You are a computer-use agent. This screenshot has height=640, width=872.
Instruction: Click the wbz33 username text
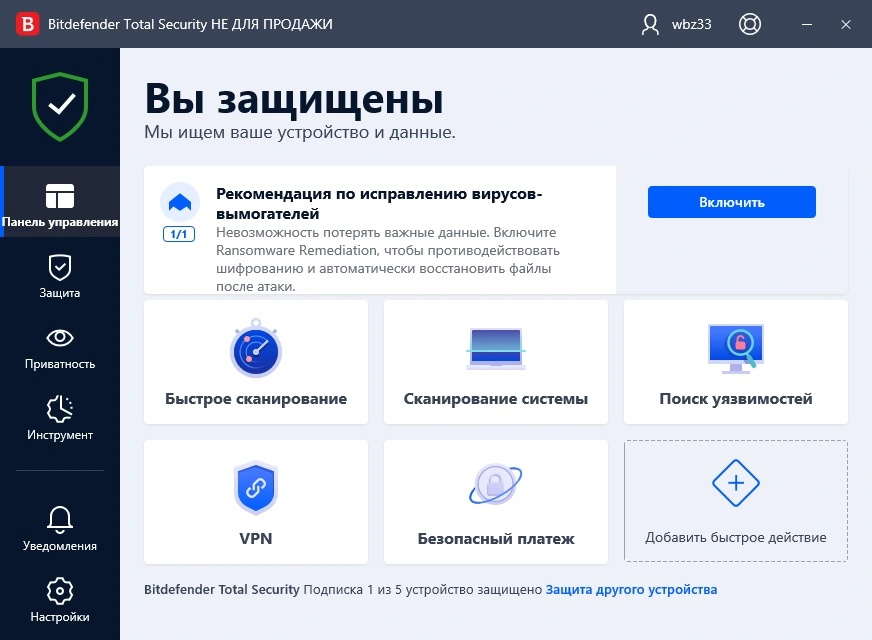pos(691,24)
